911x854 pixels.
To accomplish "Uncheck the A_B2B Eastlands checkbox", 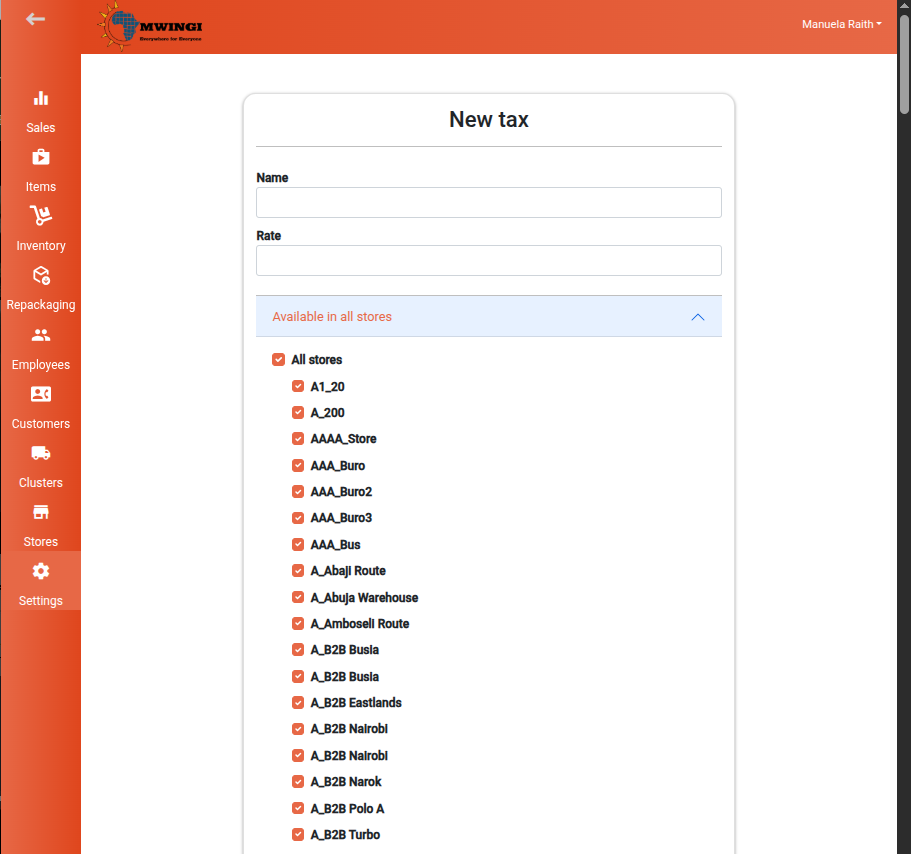I will pos(298,702).
